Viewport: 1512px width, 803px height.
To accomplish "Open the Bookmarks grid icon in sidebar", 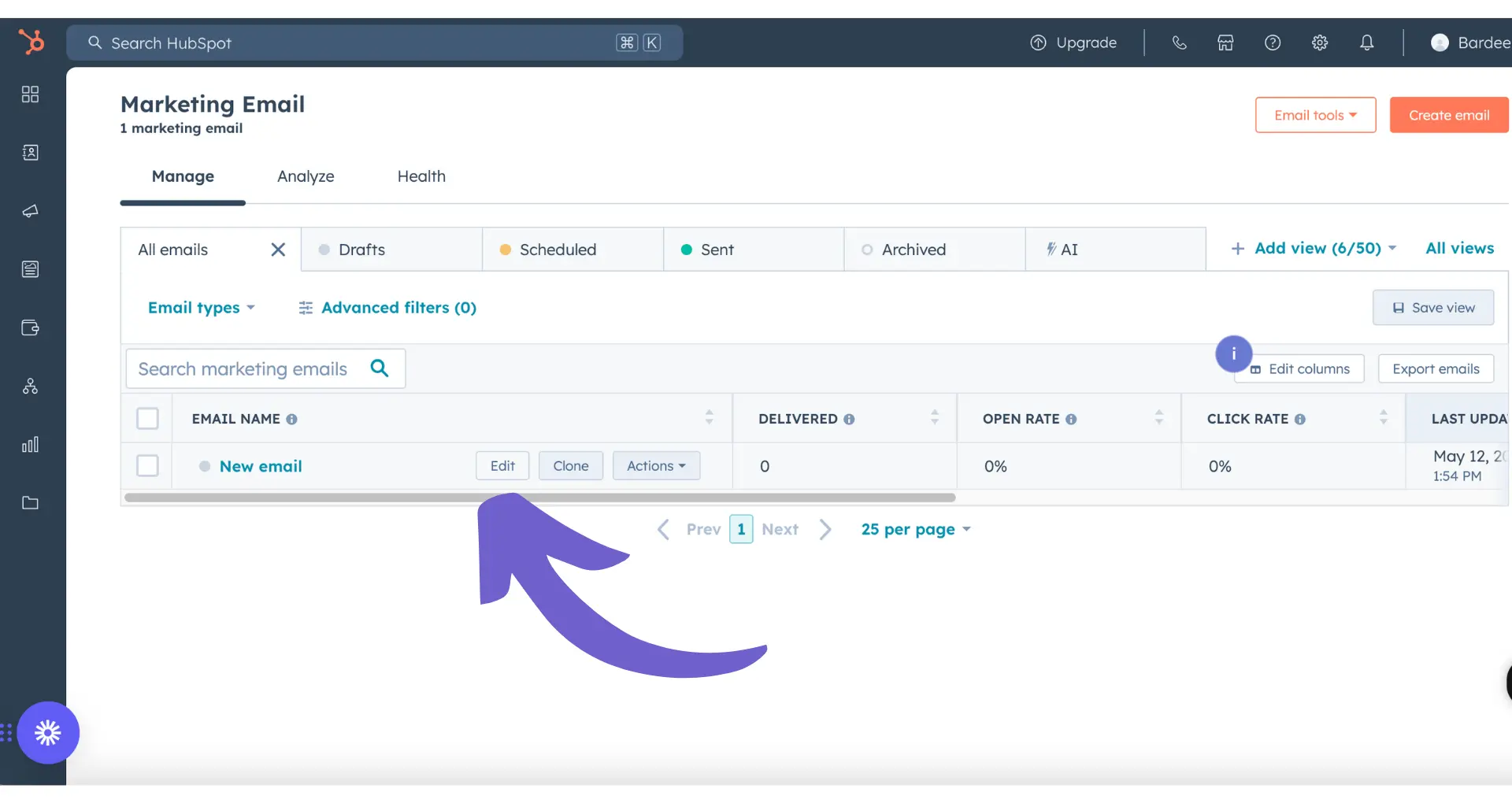I will click(30, 94).
